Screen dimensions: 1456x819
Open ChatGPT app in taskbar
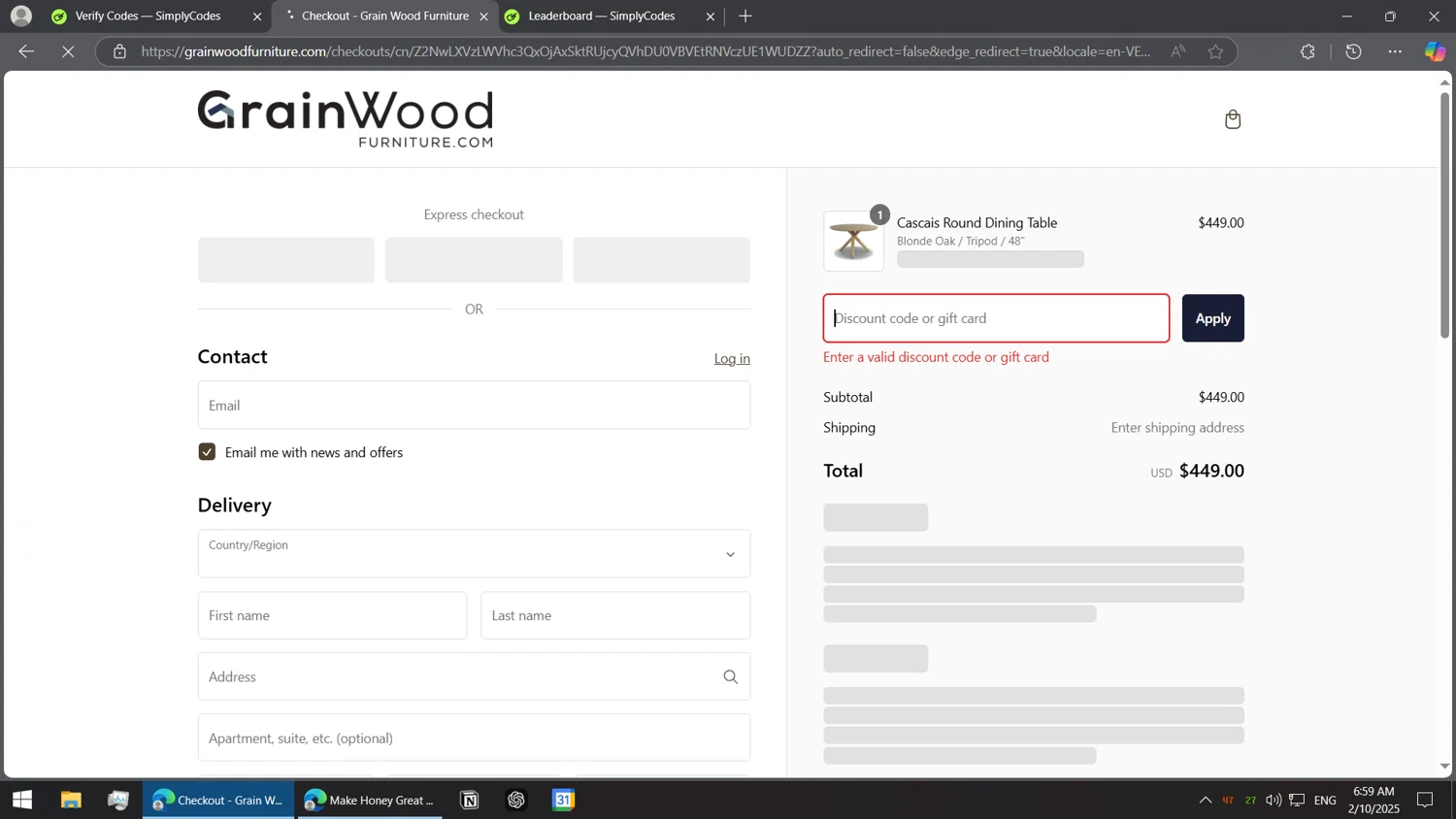pyautogui.click(x=516, y=800)
